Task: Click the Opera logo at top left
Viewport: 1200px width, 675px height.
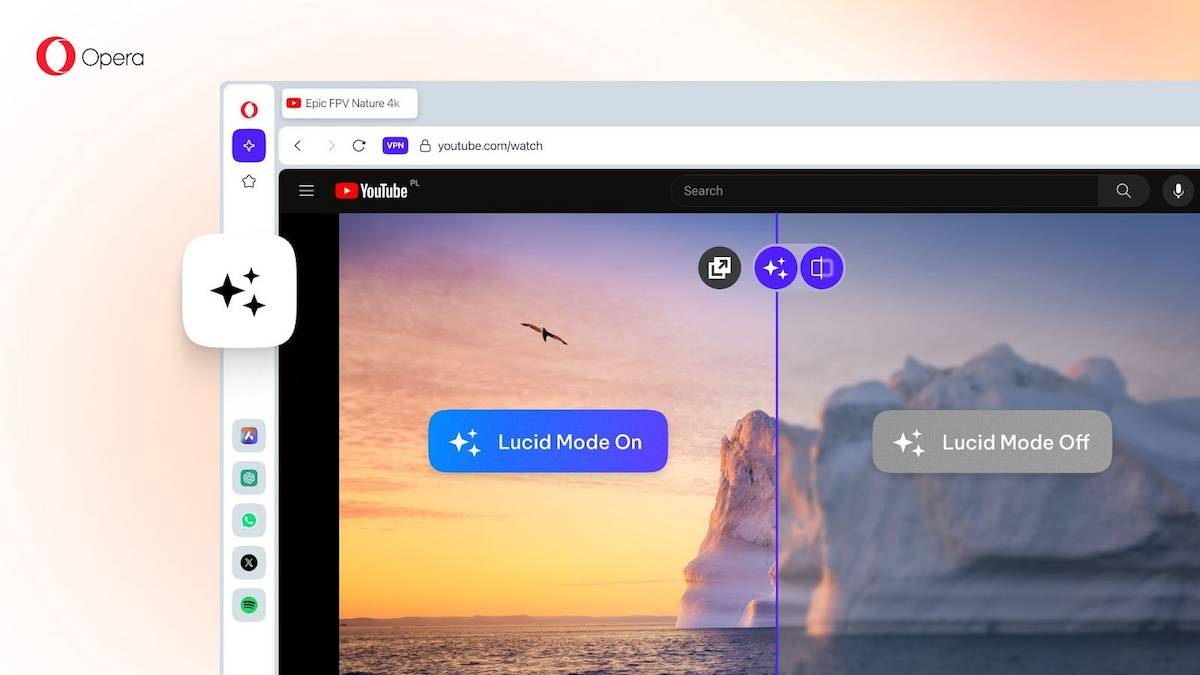Action: point(90,57)
